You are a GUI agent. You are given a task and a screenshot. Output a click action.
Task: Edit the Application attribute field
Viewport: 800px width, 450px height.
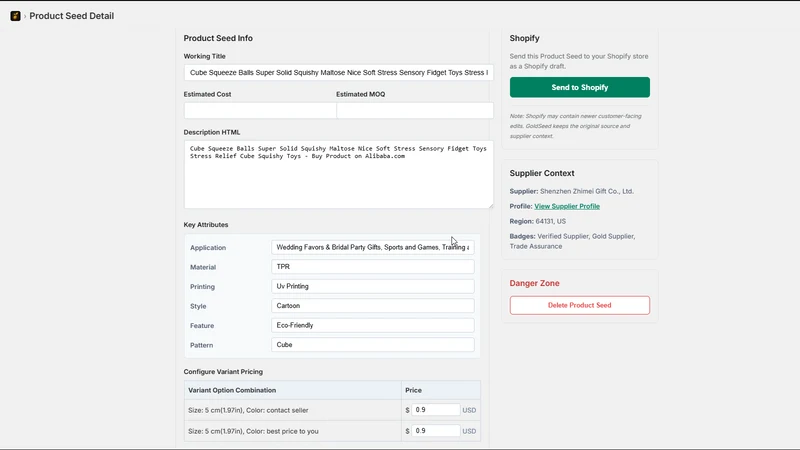[372, 247]
